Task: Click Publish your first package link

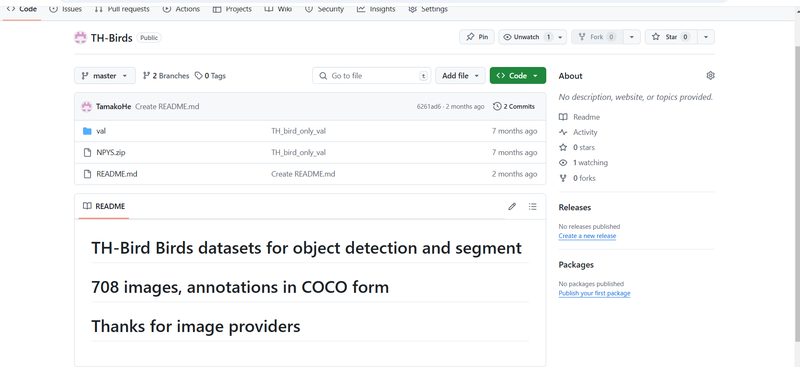Action: coord(594,293)
